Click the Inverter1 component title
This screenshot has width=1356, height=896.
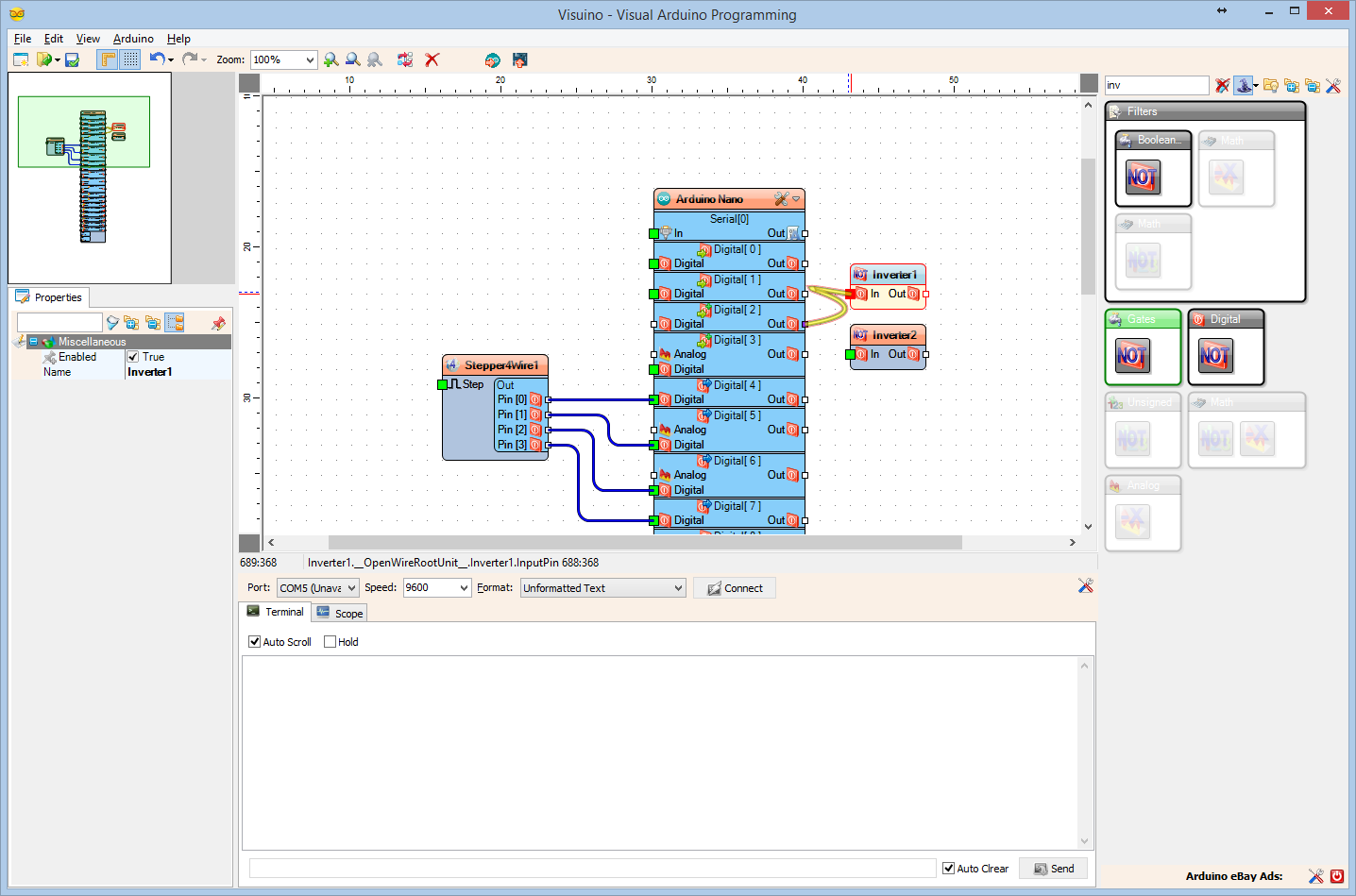tap(894, 275)
